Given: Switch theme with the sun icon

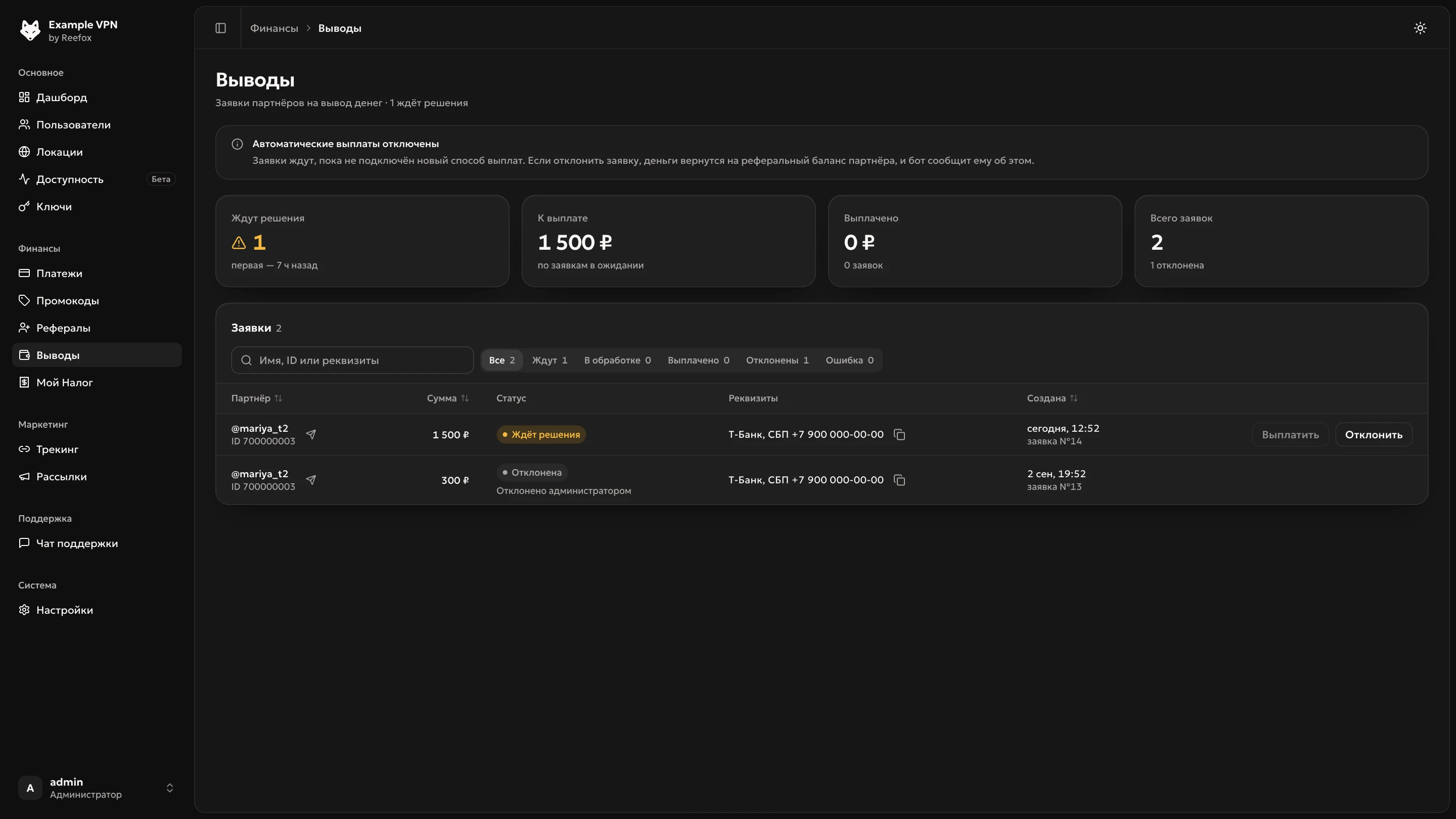Looking at the screenshot, I should pos(1420,28).
